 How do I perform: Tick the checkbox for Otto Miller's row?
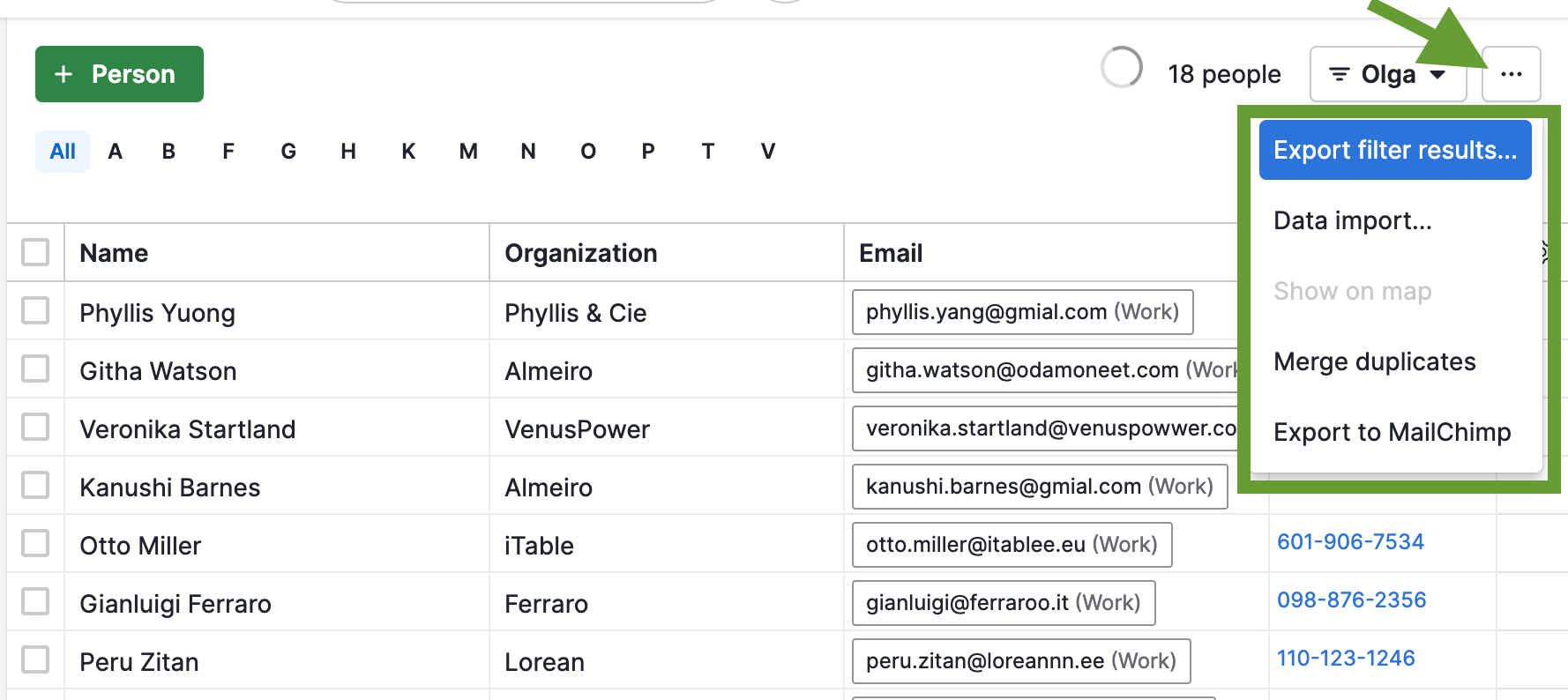(35, 543)
